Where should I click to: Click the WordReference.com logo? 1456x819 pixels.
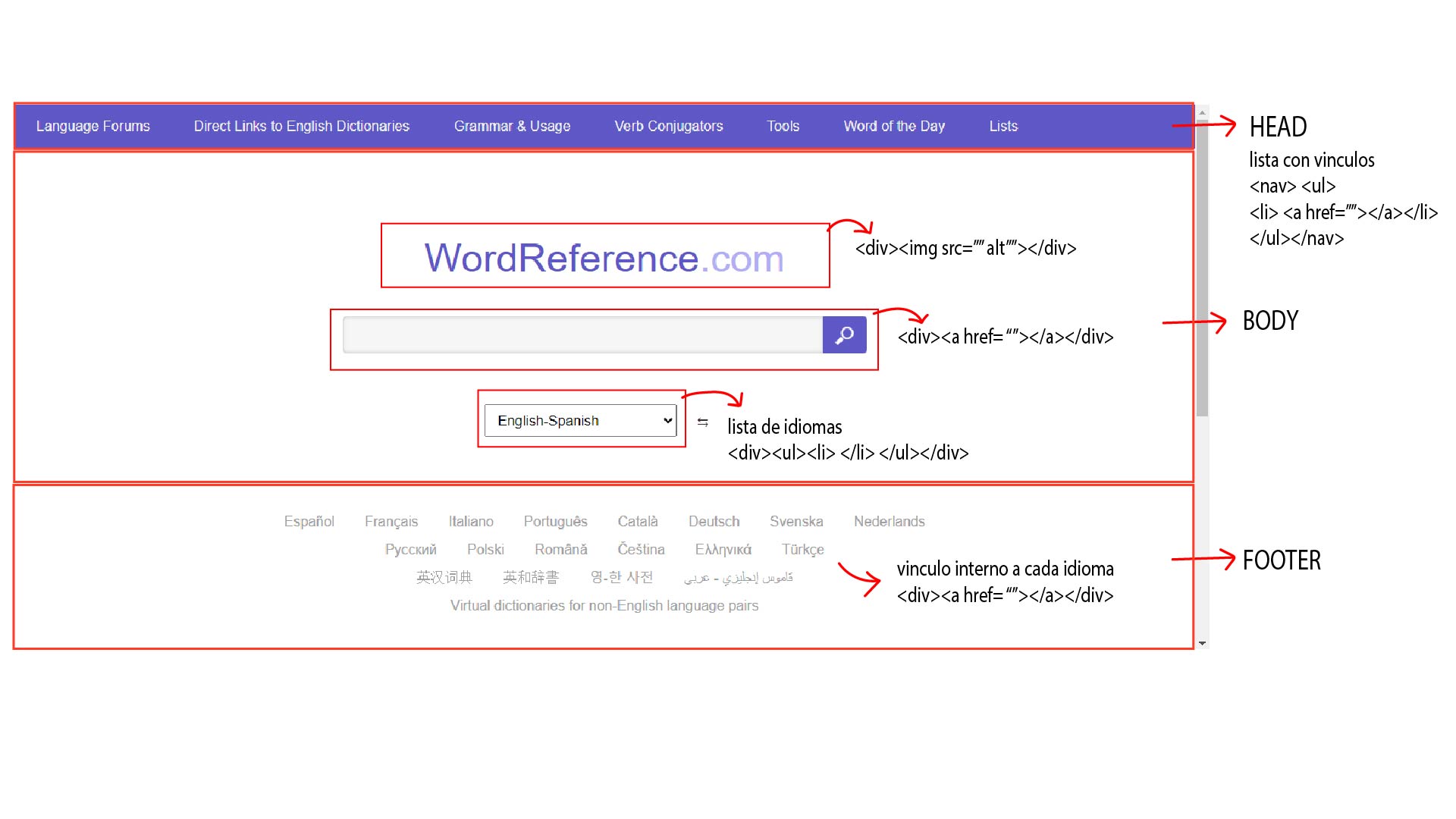(x=604, y=258)
